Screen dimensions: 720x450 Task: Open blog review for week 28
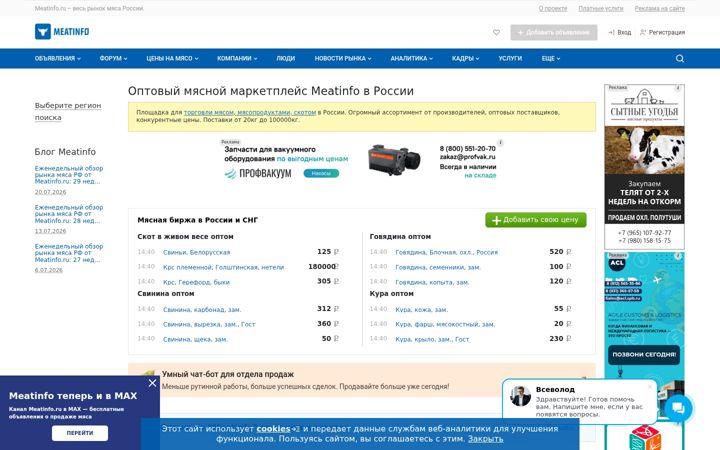69,214
